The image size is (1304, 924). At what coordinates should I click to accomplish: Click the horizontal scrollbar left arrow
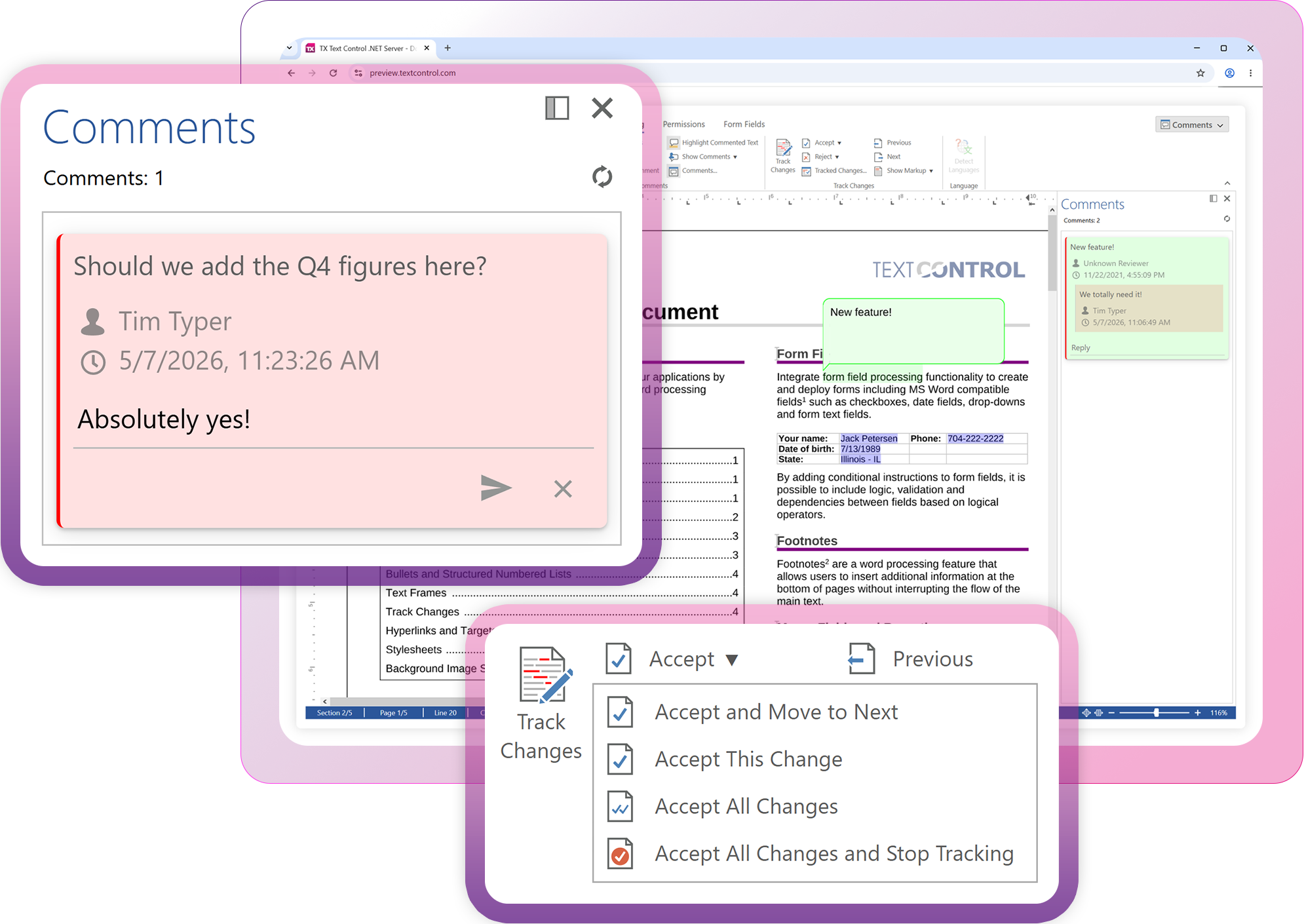point(325,701)
